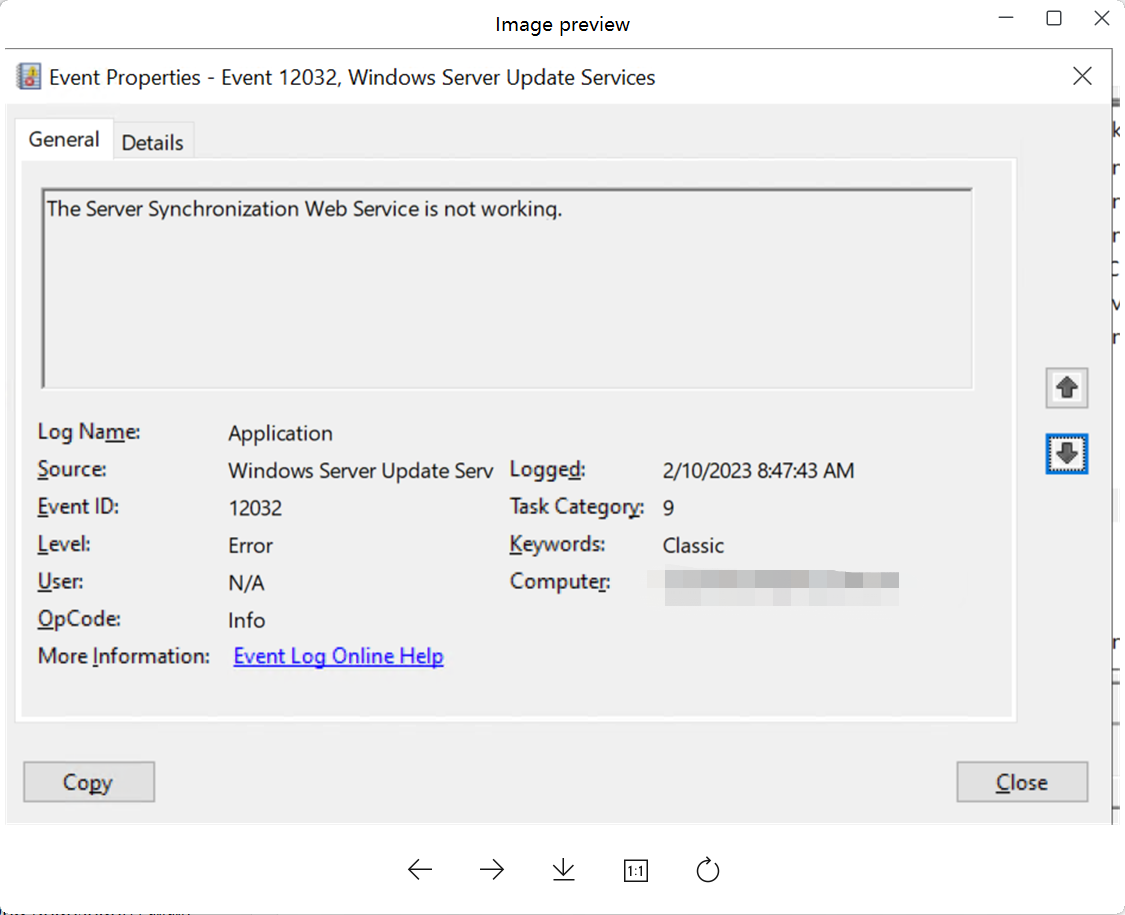
Task: Go to next image in preview
Action: click(x=491, y=870)
